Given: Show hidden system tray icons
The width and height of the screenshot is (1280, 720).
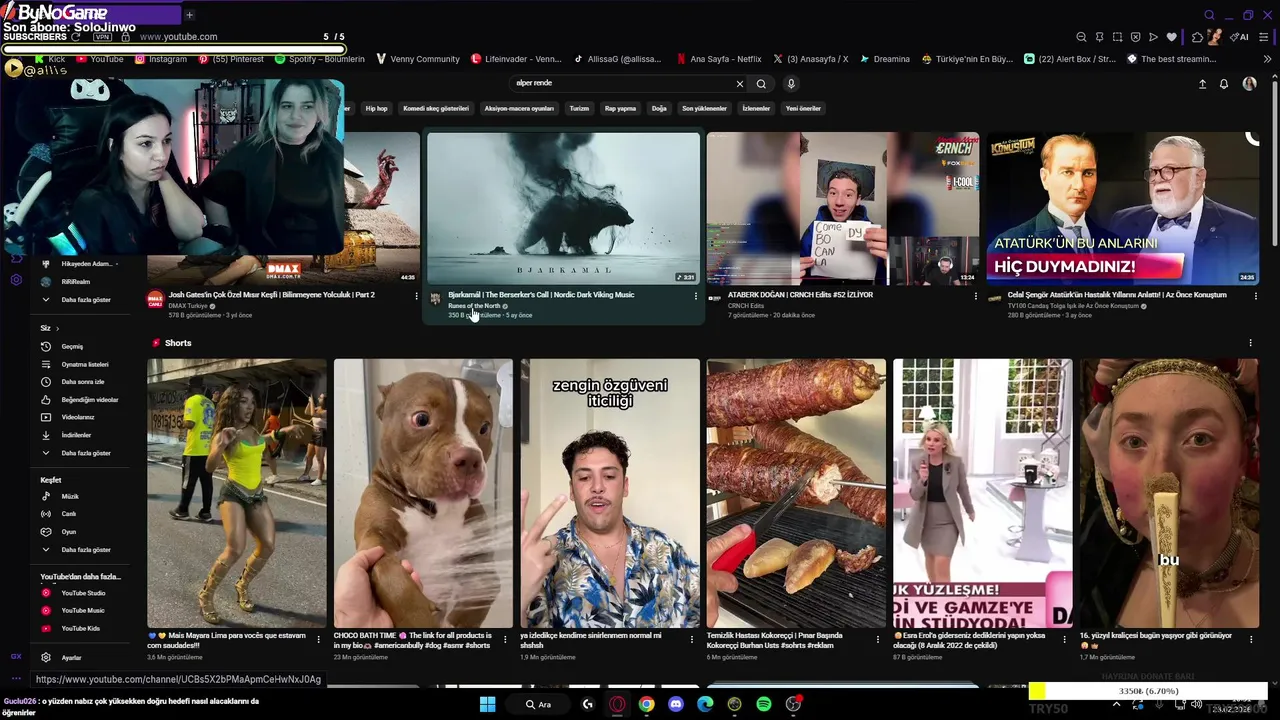Looking at the screenshot, I should pyautogui.click(x=1116, y=704).
